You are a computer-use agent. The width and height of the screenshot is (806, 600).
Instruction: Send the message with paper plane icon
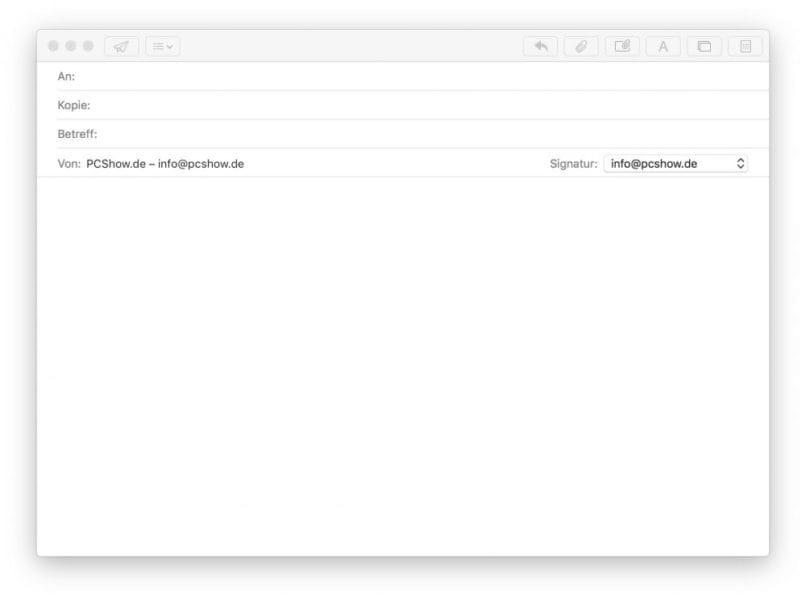coord(121,47)
